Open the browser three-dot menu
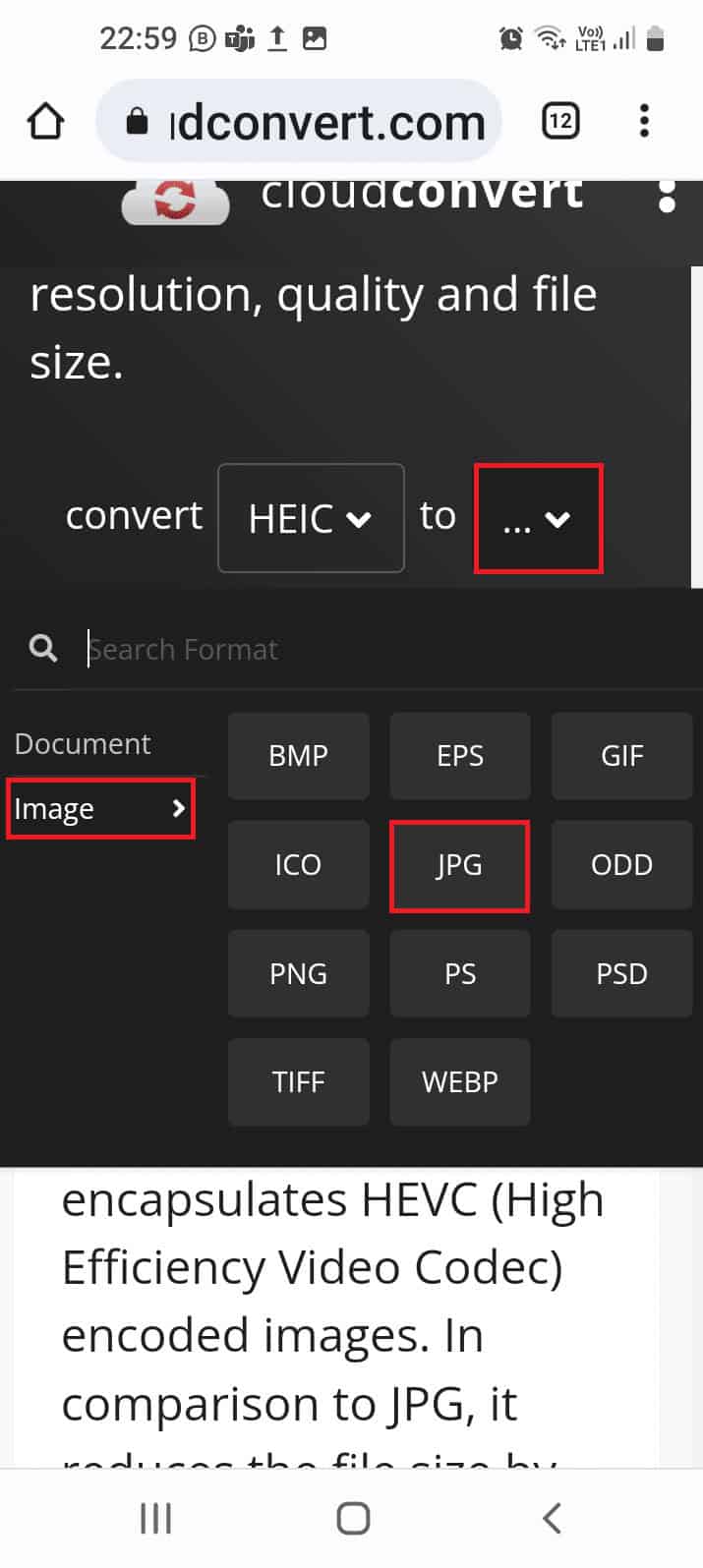The width and height of the screenshot is (703, 1568). tap(644, 120)
